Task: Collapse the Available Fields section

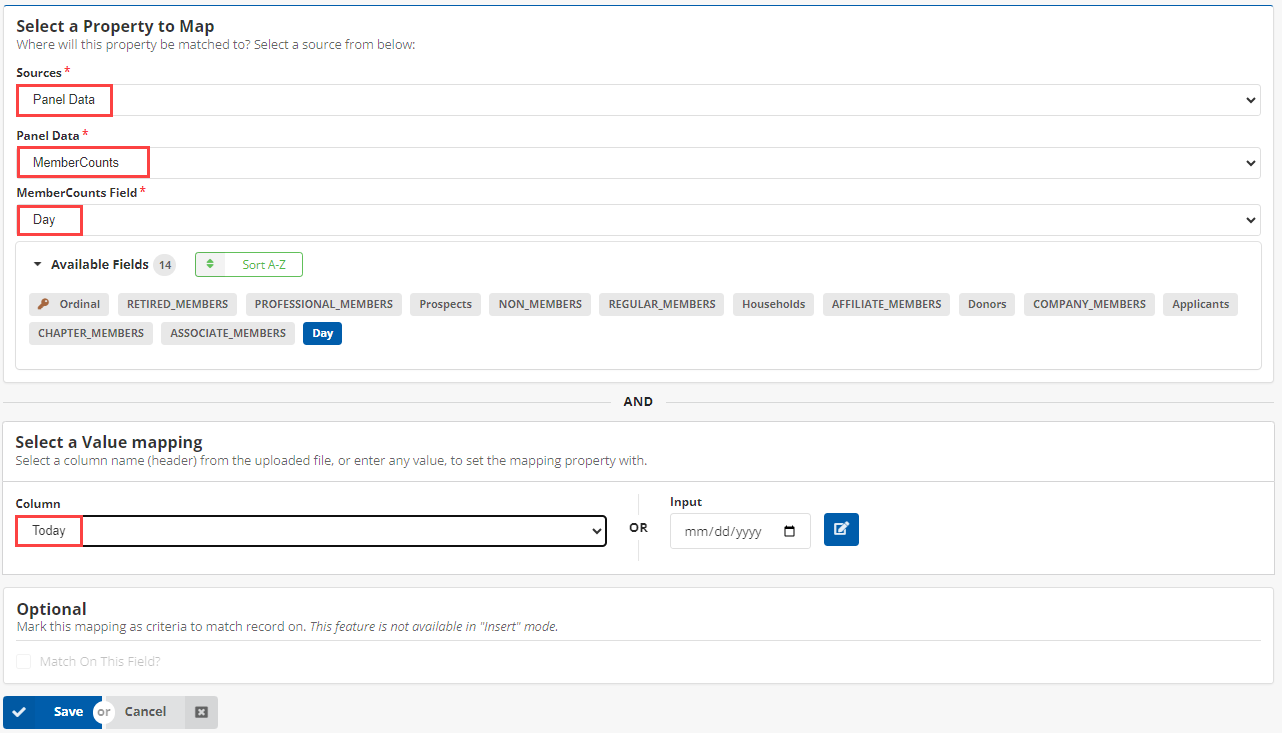Action: point(38,265)
